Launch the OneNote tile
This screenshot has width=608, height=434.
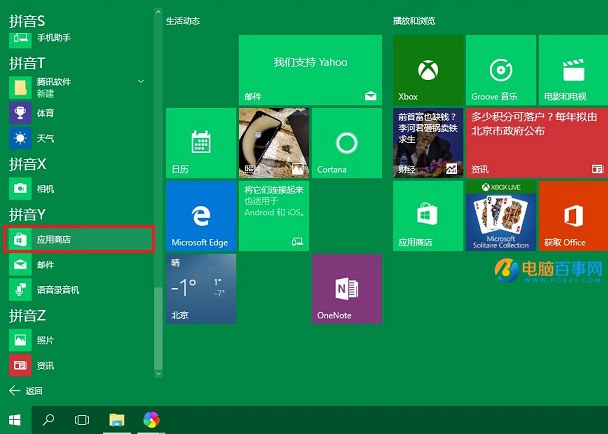[x=347, y=289]
